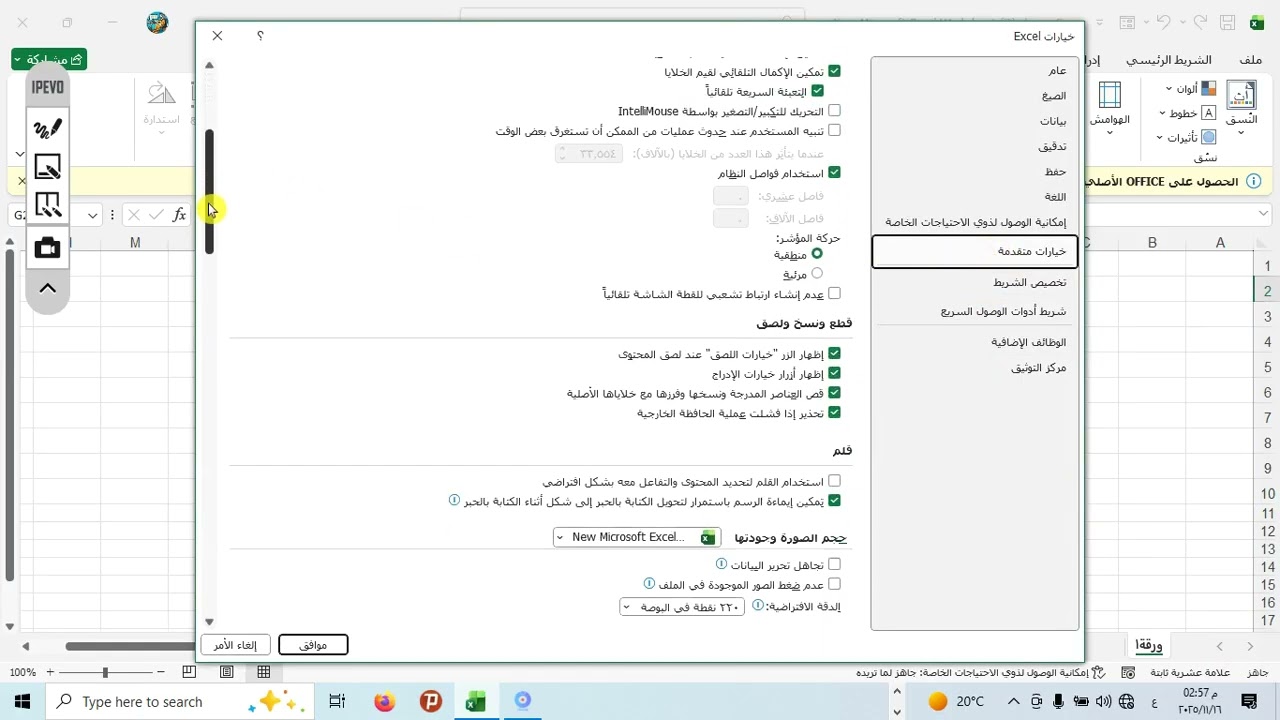Toggle show Insert Options buttons checkbox
The height and width of the screenshot is (720, 1280).
[x=834, y=374]
